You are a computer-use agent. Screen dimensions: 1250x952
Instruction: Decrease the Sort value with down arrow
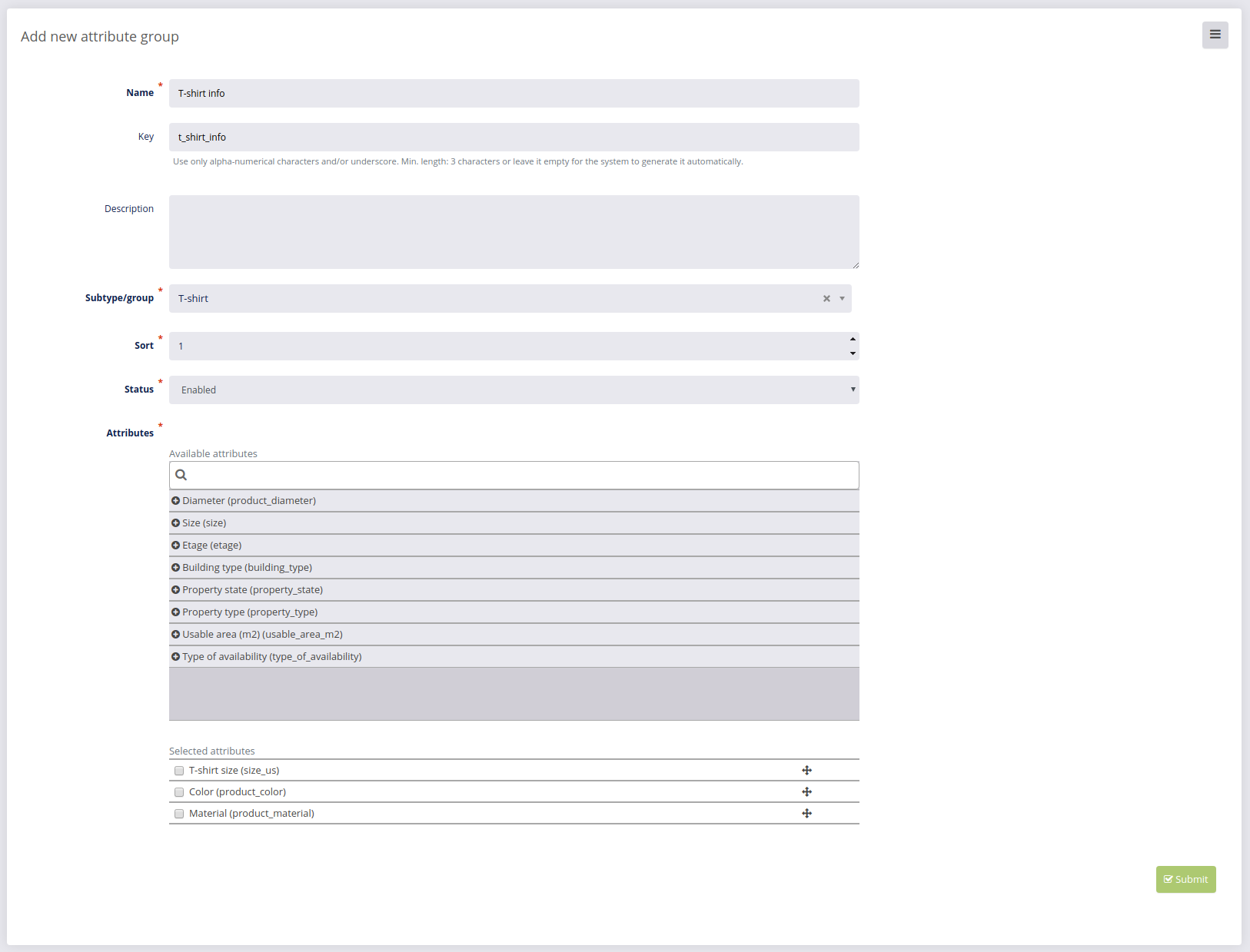(853, 353)
